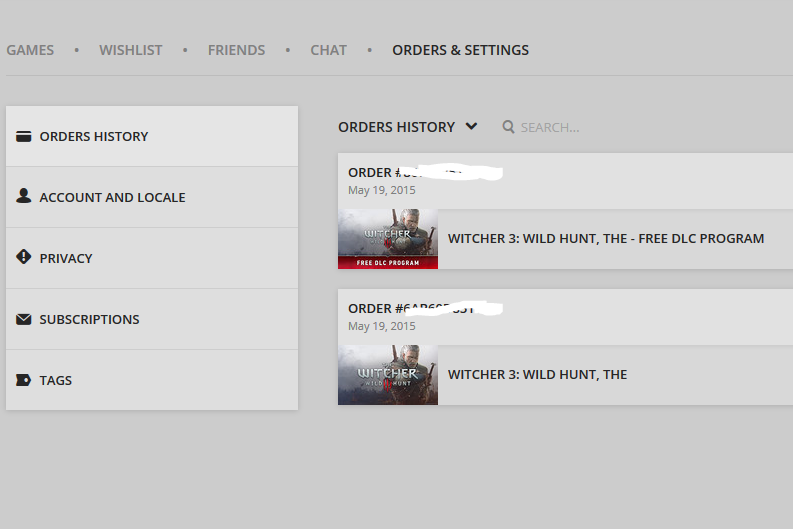Click May 19, 2015 date of first order
Screen dimensions: 793x529
point(382,190)
